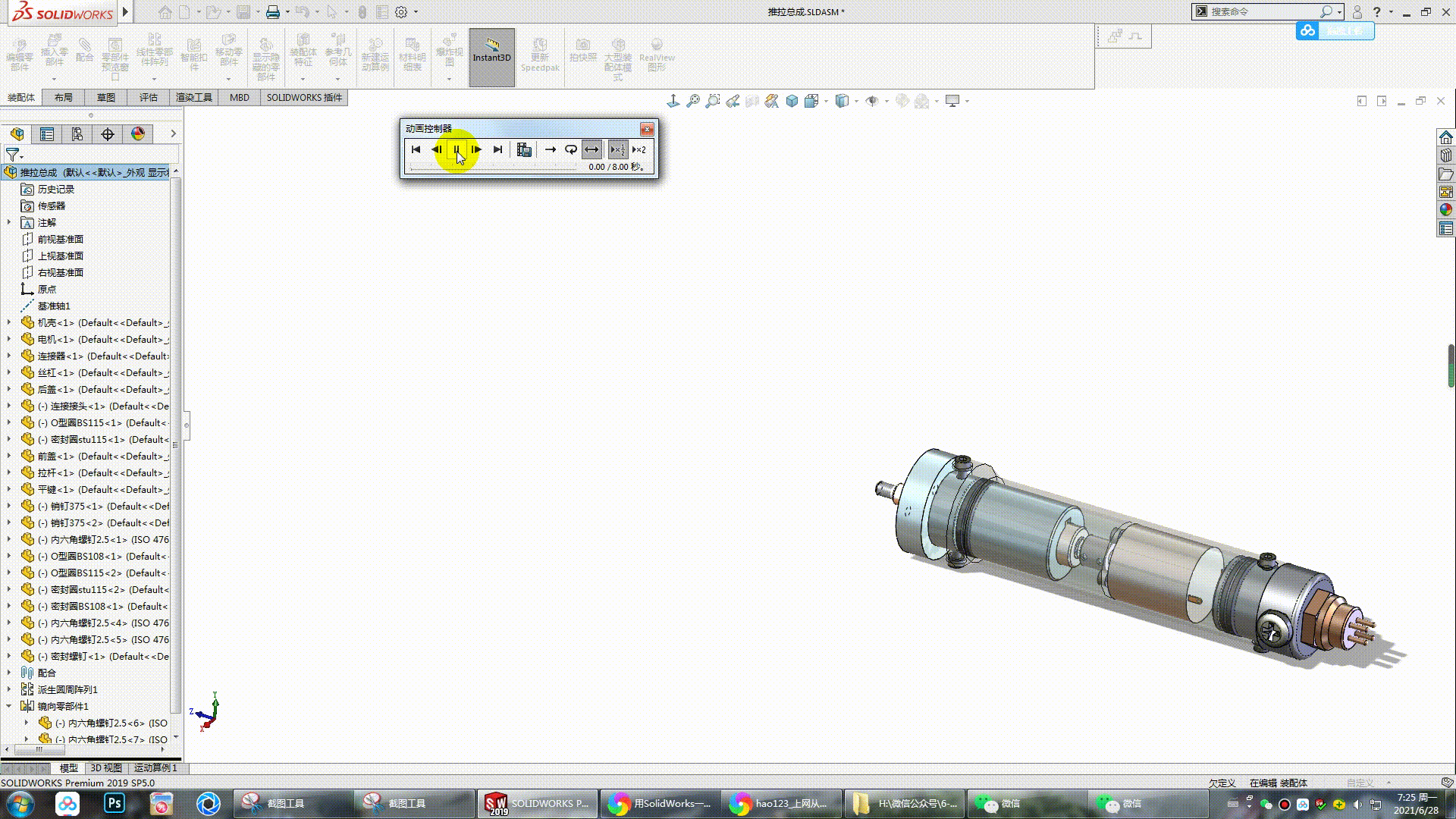Collapse the 镜向零部件1 node

9,706
